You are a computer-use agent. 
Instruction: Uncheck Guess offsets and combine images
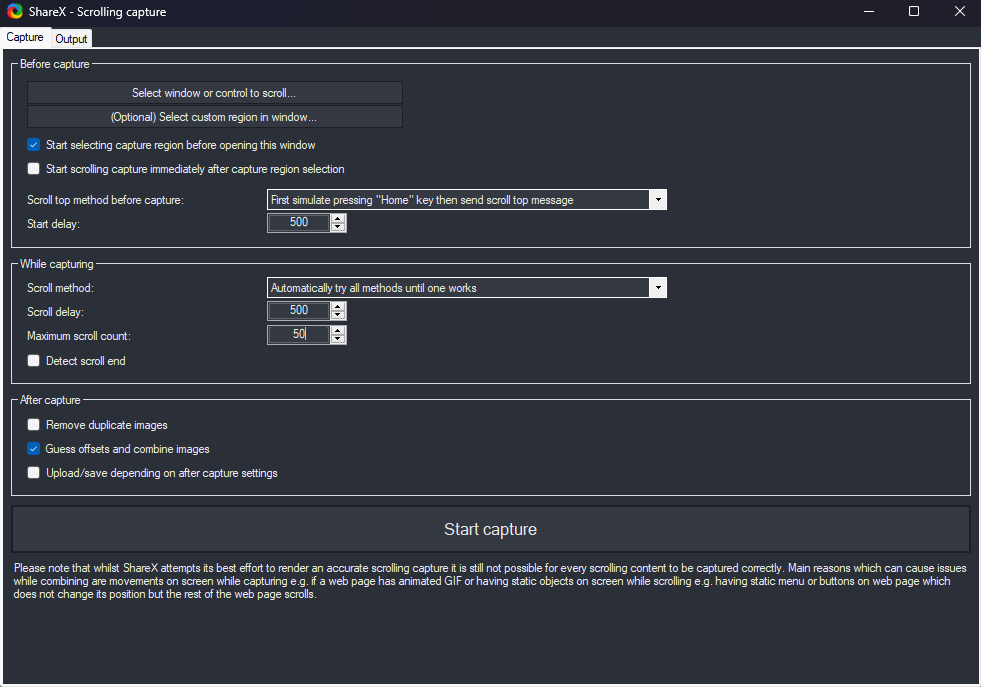pos(34,449)
